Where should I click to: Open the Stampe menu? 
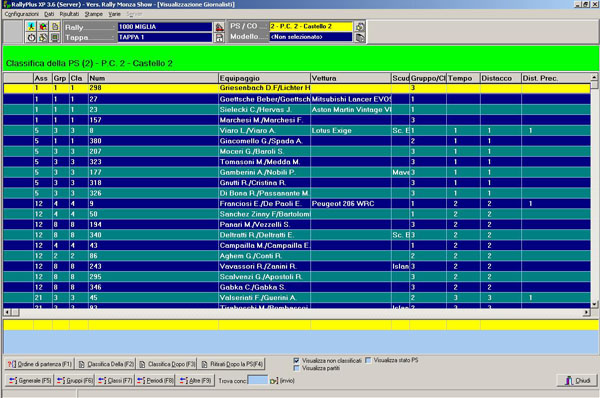94,14
